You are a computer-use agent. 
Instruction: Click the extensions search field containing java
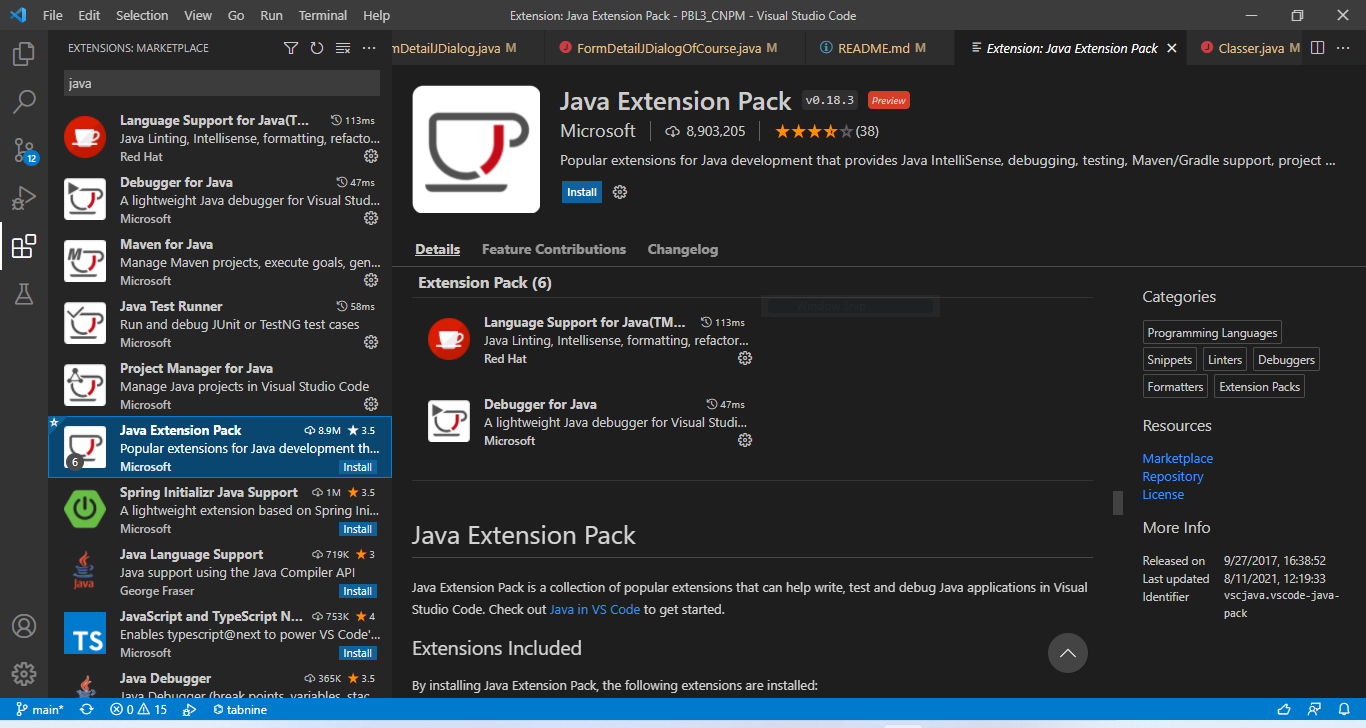(222, 83)
